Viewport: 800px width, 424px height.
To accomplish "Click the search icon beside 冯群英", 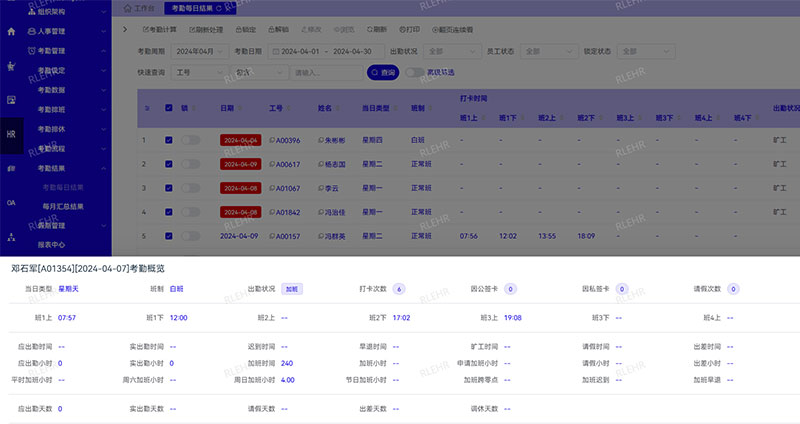I will [x=321, y=236].
